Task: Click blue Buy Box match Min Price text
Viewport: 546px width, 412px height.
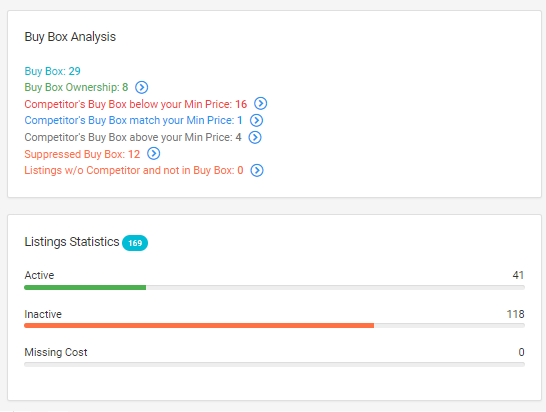Action: click(x=133, y=120)
